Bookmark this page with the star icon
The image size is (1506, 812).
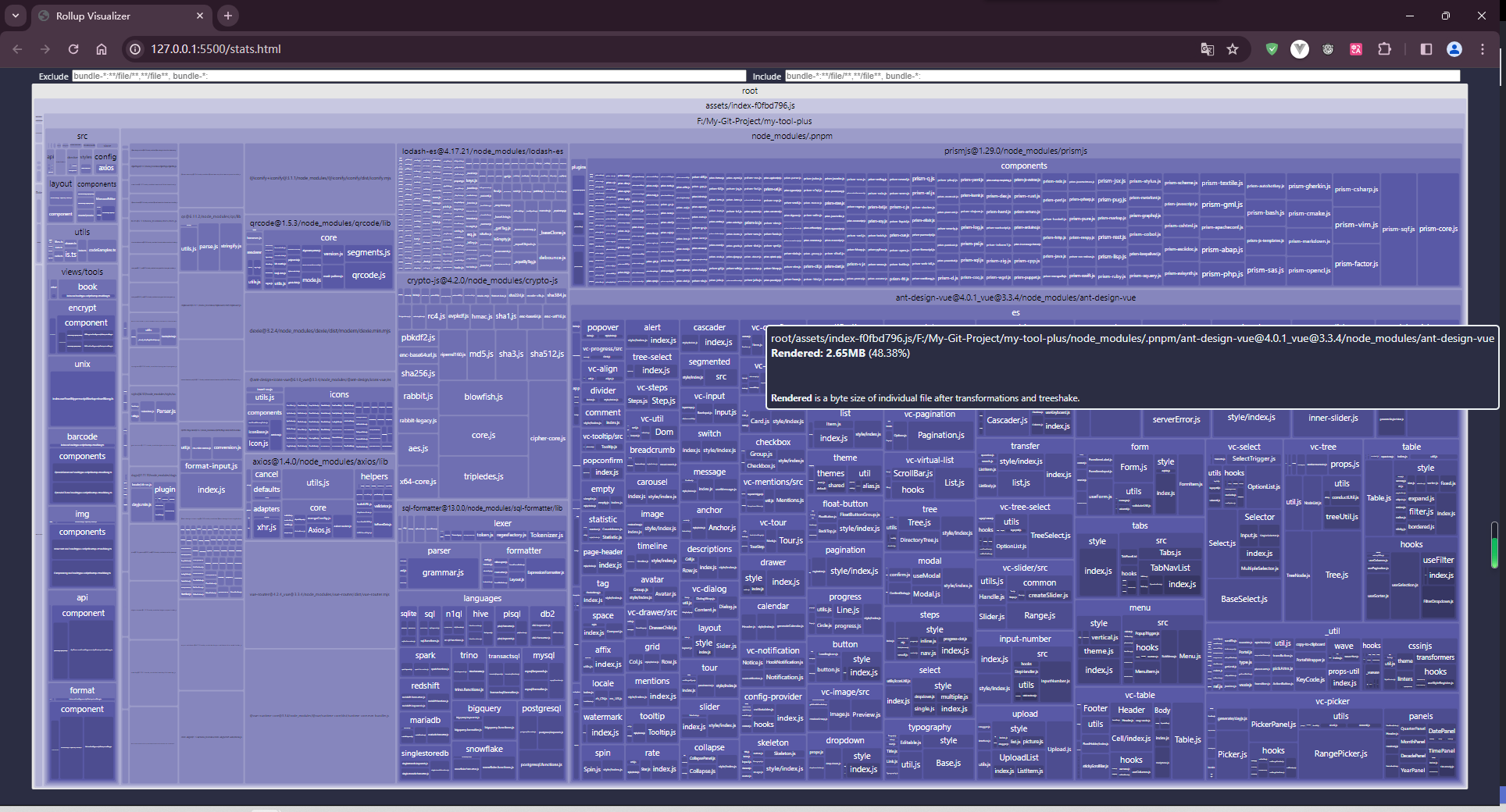coord(1233,49)
